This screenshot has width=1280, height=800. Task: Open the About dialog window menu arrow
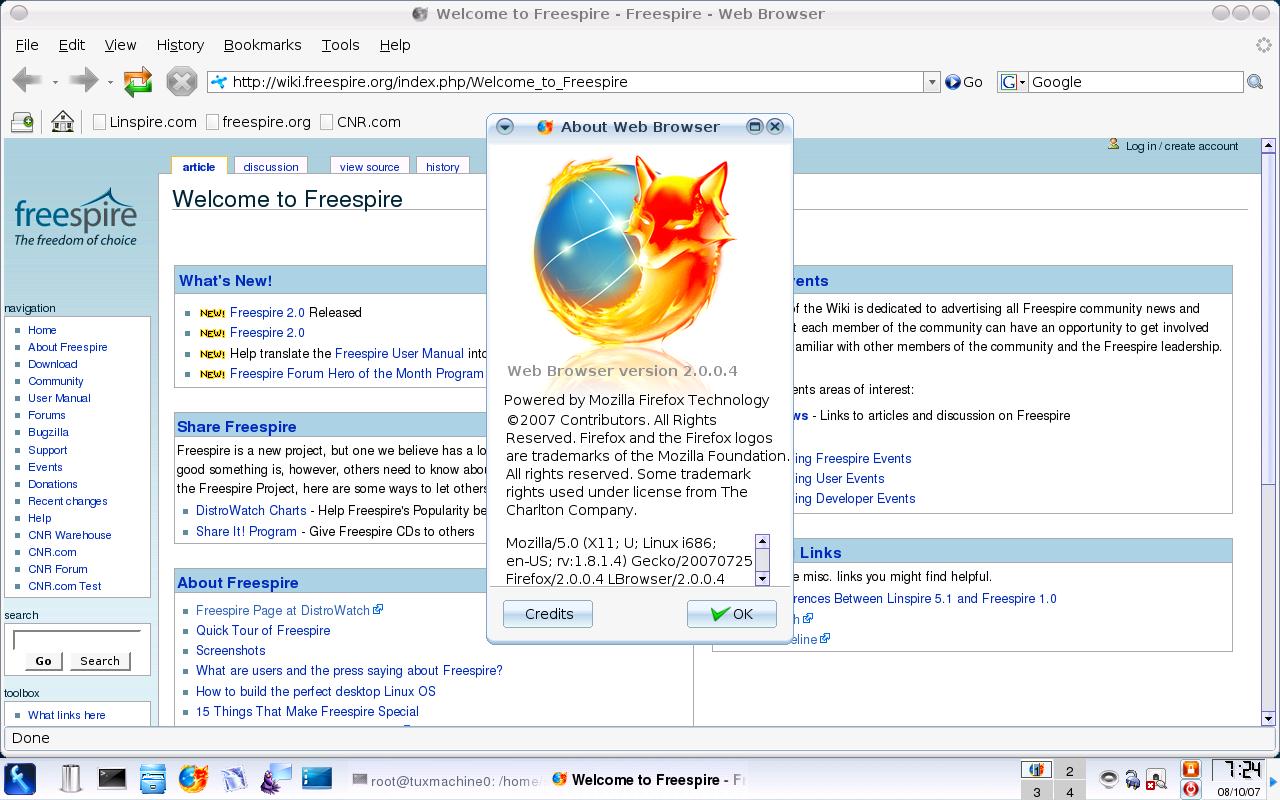(505, 127)
